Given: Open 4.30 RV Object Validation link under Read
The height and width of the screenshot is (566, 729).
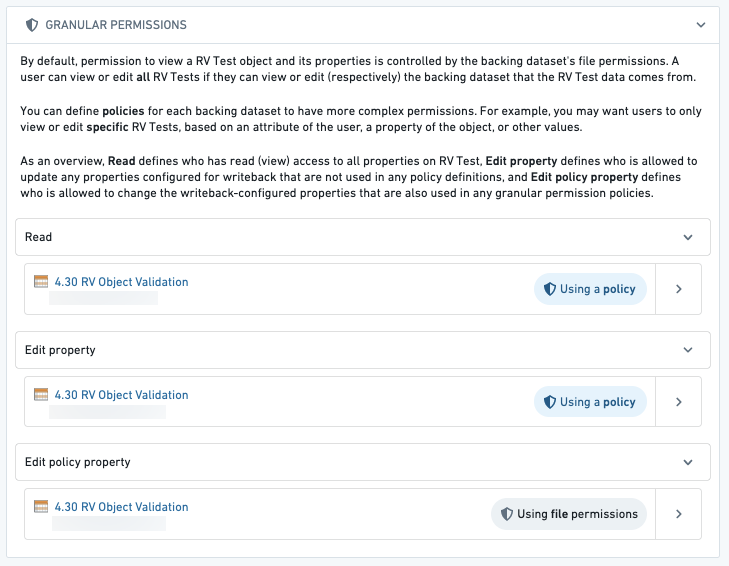Looking at the screenshot, I should (x=121, y=282).
